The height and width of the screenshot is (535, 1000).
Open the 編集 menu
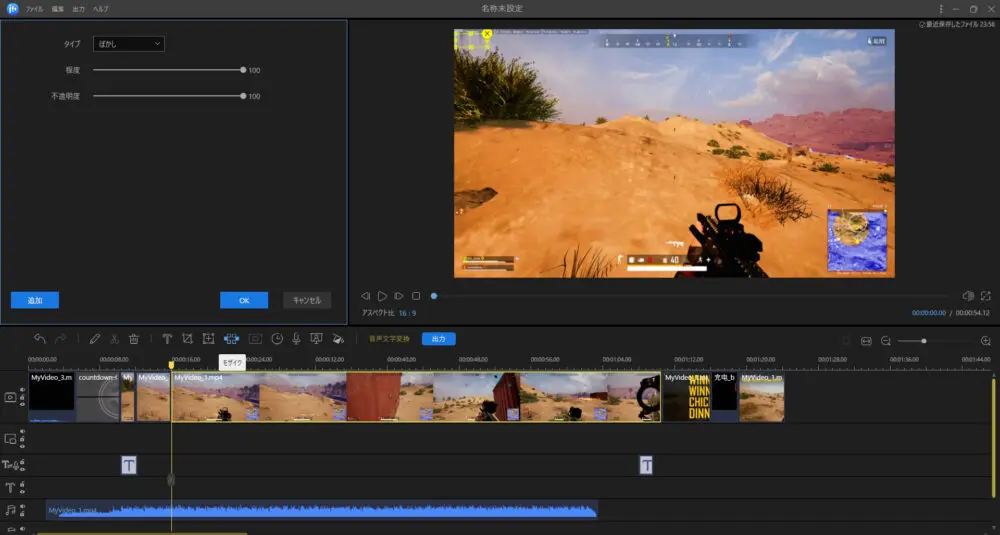[x=57, y=9]
